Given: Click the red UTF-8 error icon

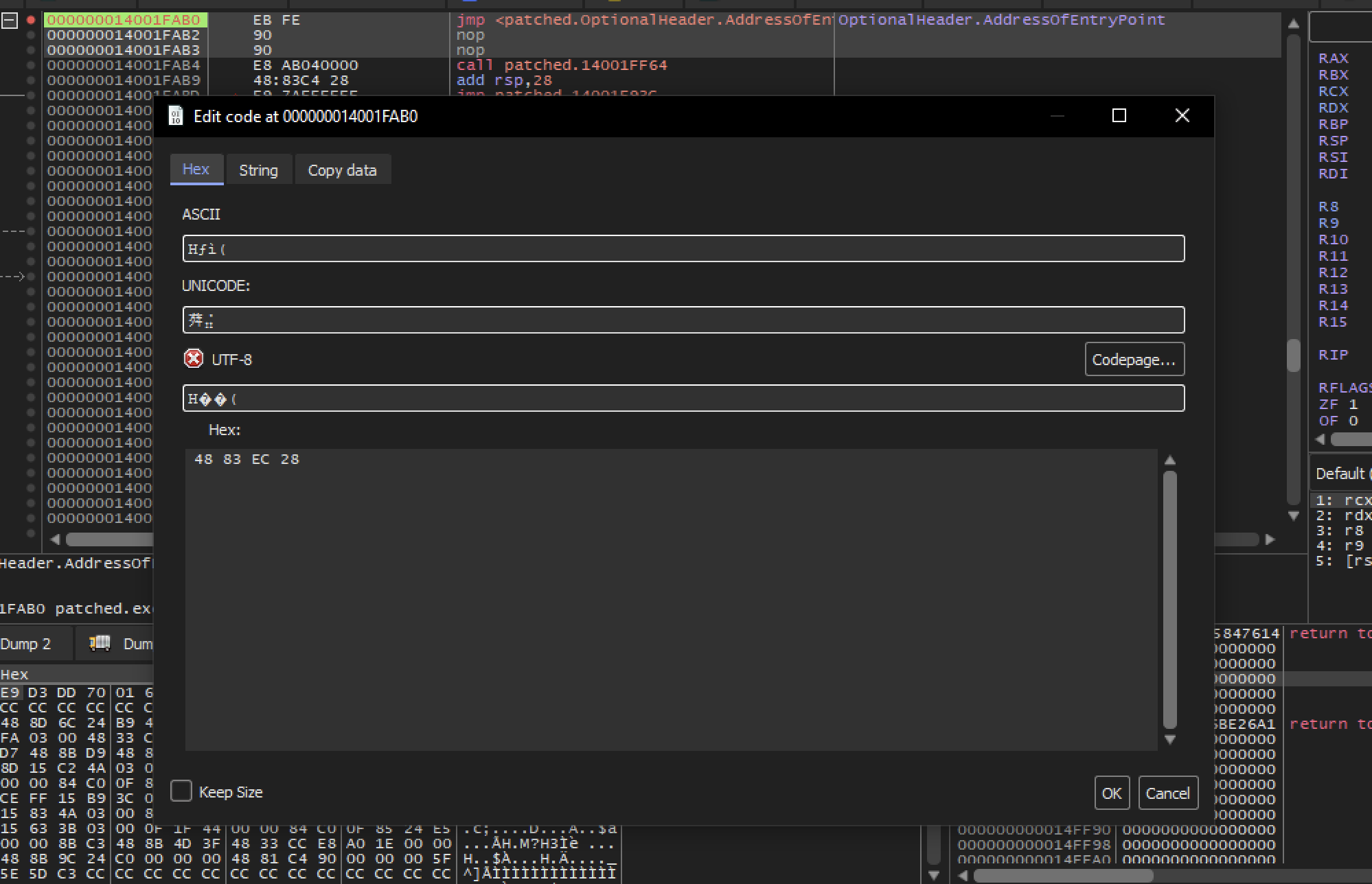Looking at the screenshot, I should tap(194, 359).
